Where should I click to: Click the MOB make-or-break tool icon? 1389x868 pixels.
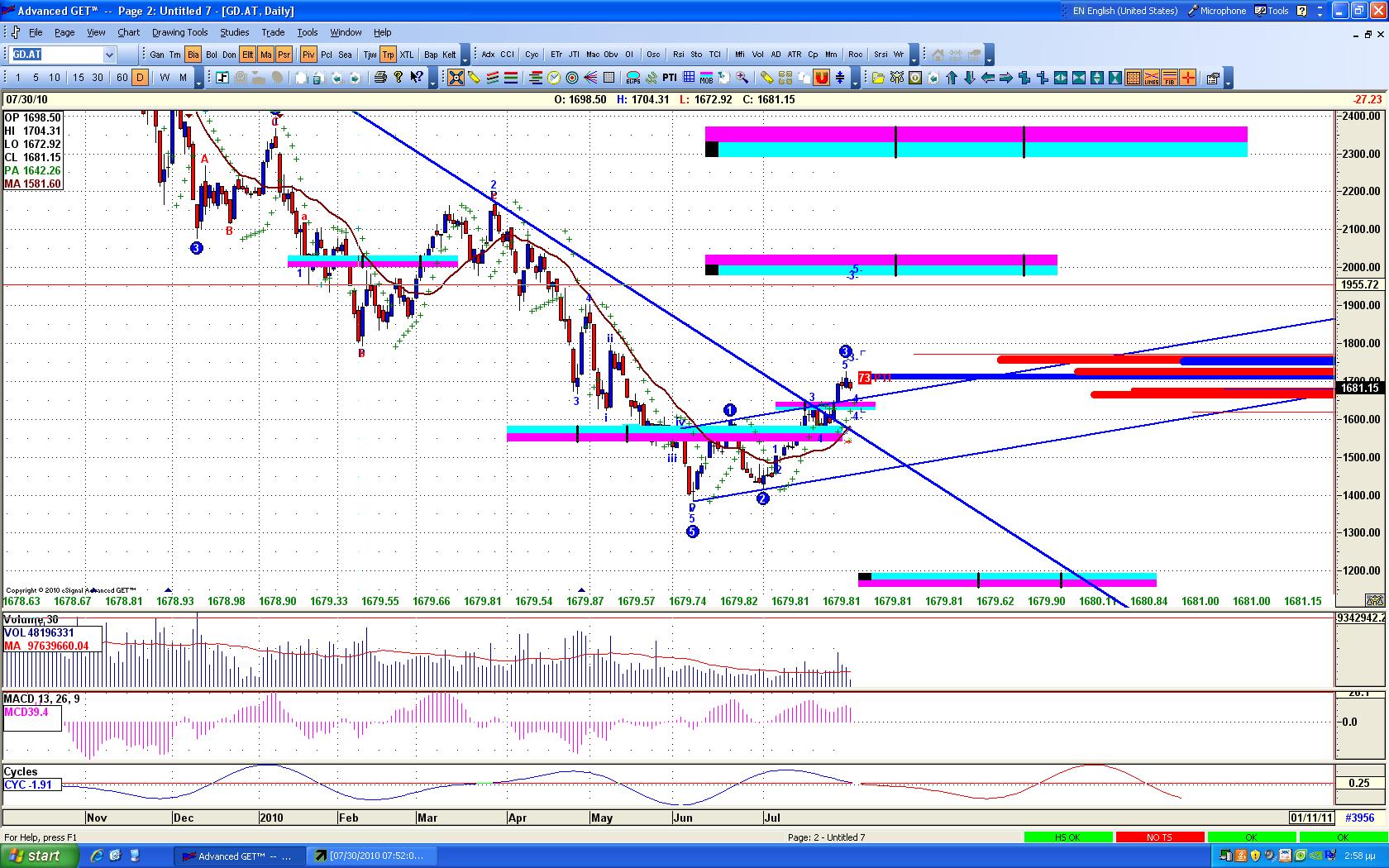[x=706, y=78]
